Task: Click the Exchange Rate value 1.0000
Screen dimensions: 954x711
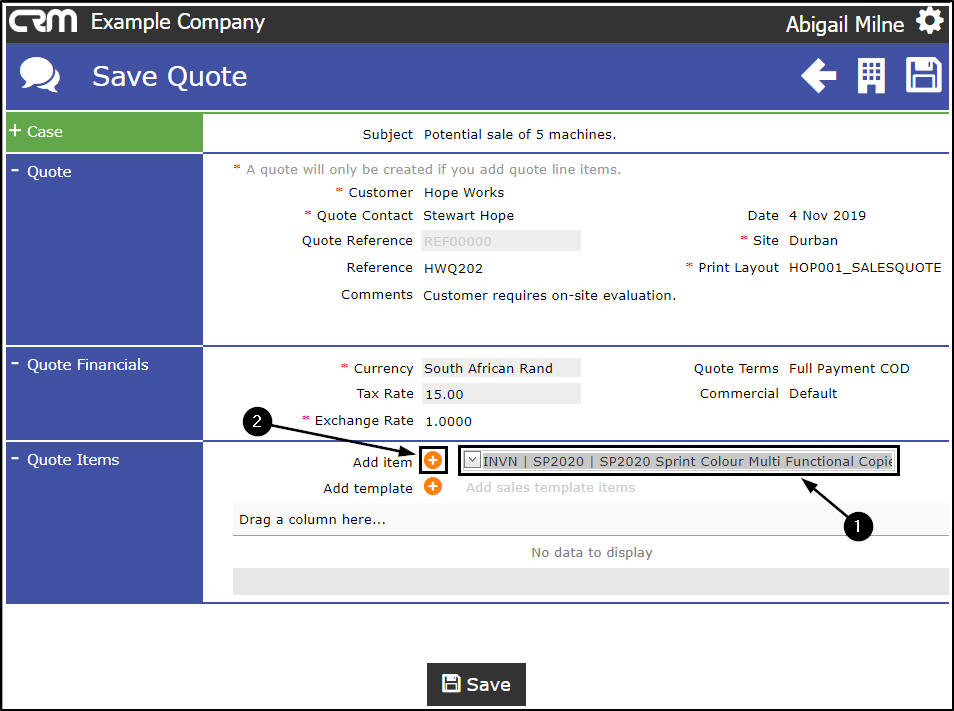Action: point(448,421)
